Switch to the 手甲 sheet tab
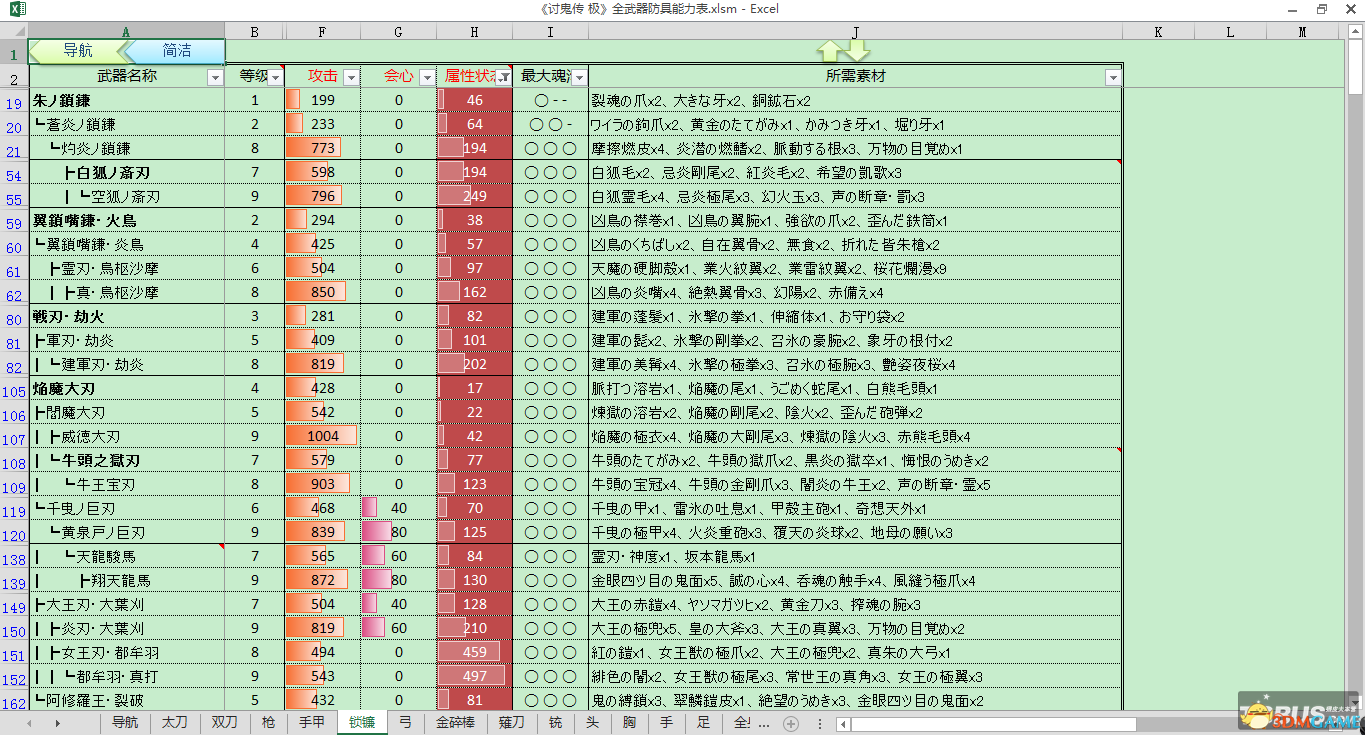Image resolution: width=1365 pixels, height=735 pixels. point(312,723)
